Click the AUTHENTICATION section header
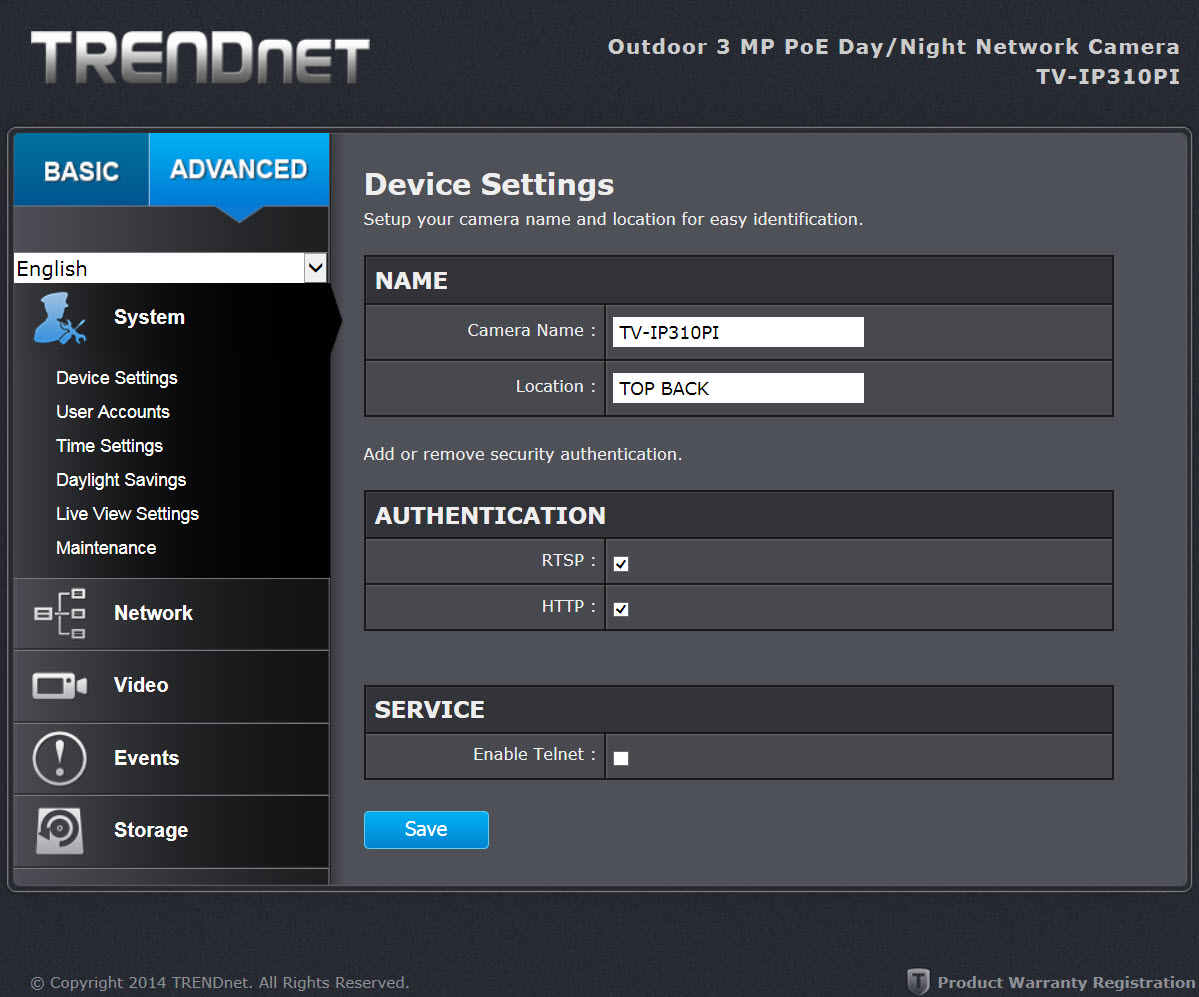The image size is (1199, 997). coord(738,515)
